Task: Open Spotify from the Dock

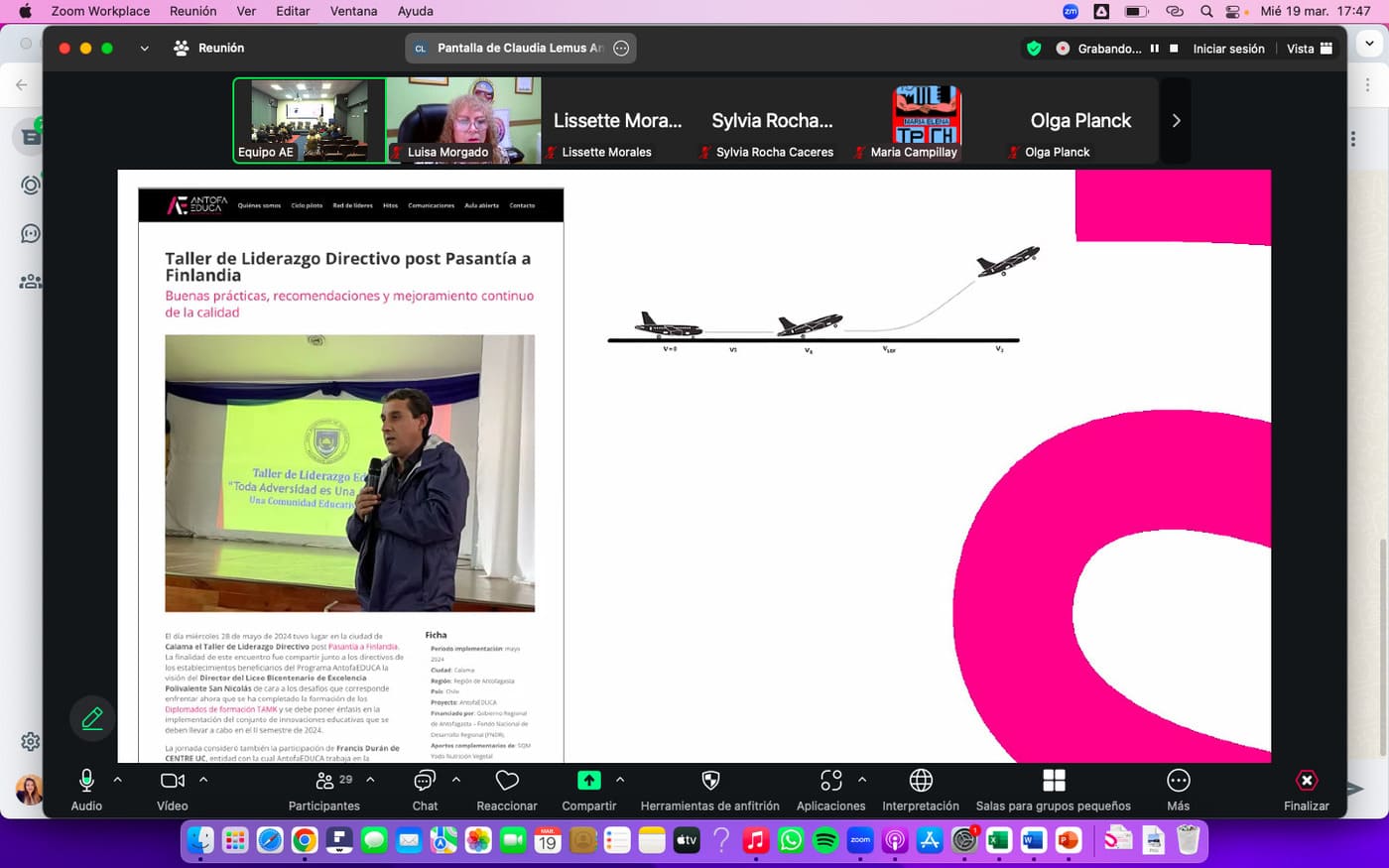Action: (825, 840)
